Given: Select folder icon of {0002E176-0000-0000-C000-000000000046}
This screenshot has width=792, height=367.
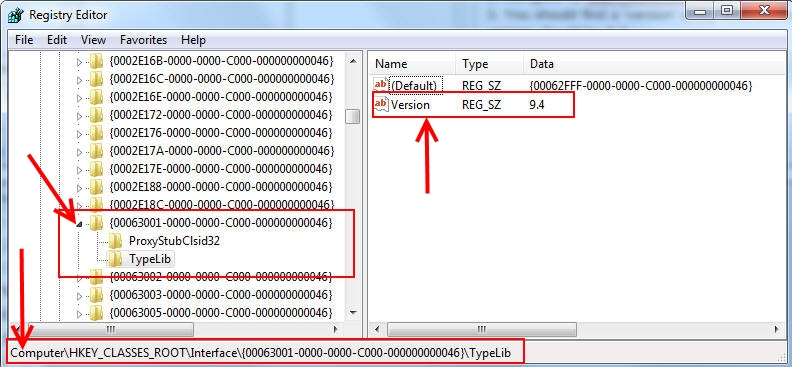Looking at the screenshot, I should coord(96,133).
